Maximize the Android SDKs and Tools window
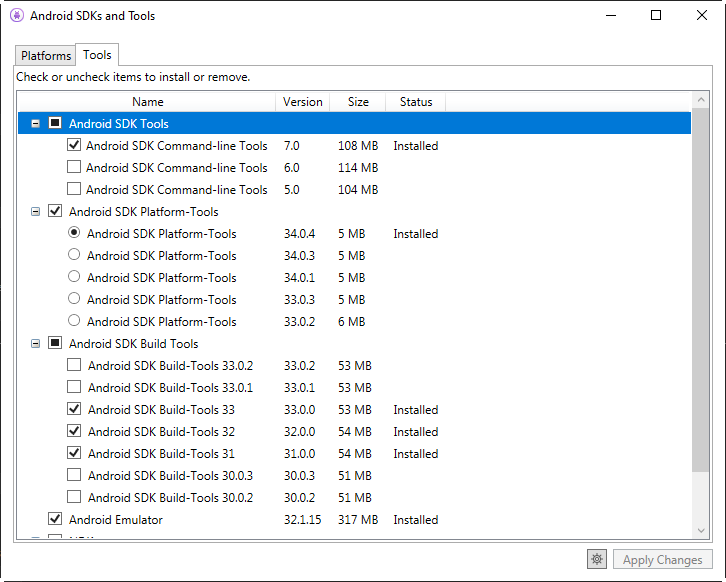Image resolution: width=726 pixels, height=582 pixels. [x=656, y=15]
